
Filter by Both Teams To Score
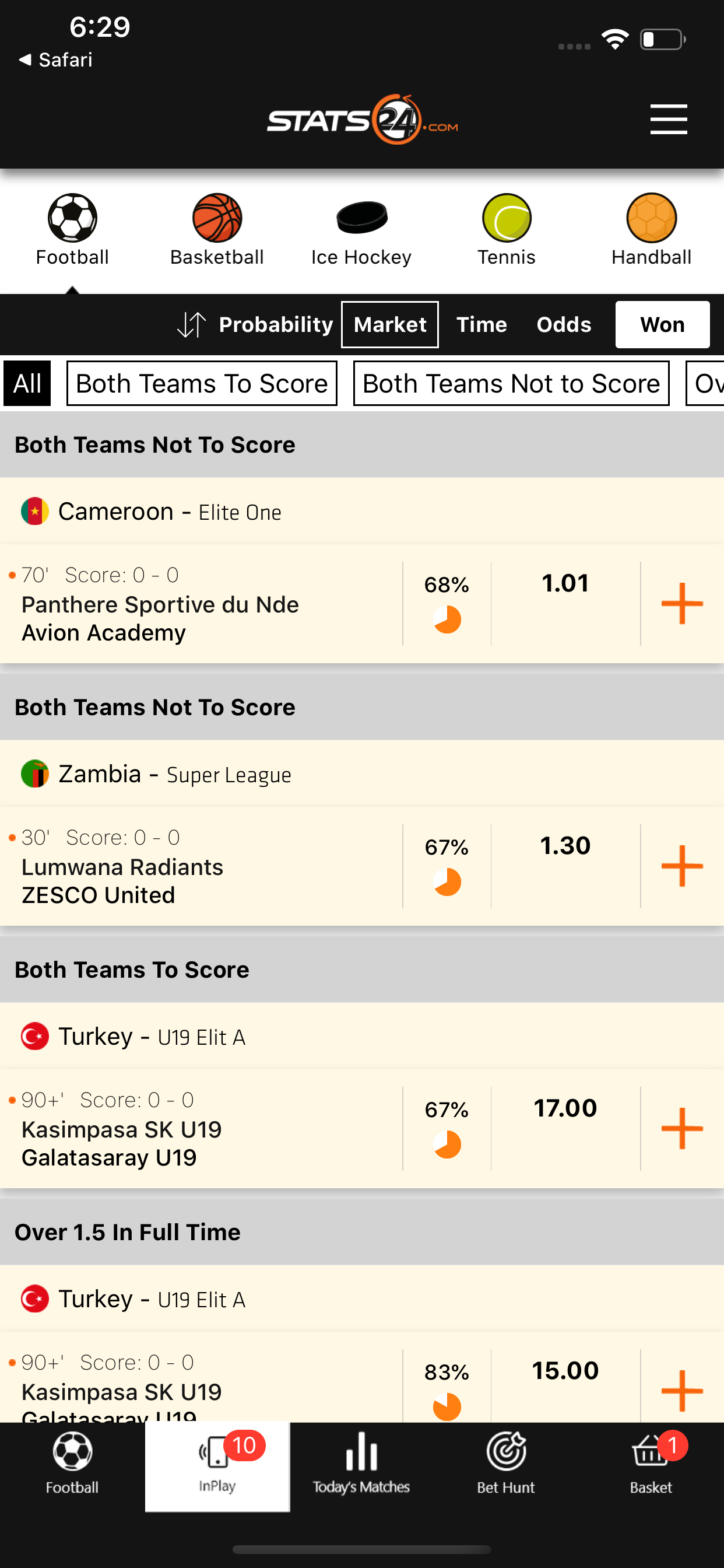pyautogui.click(x=201, y=383)
